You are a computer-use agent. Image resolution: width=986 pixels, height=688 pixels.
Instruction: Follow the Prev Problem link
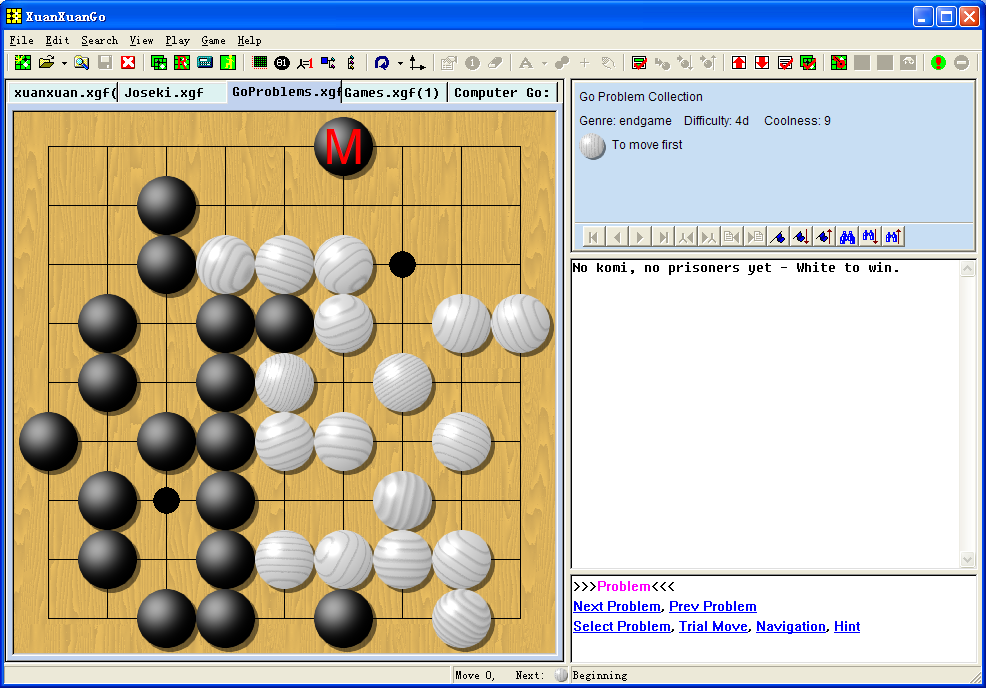pyautogui.click(x=712, y=606)
